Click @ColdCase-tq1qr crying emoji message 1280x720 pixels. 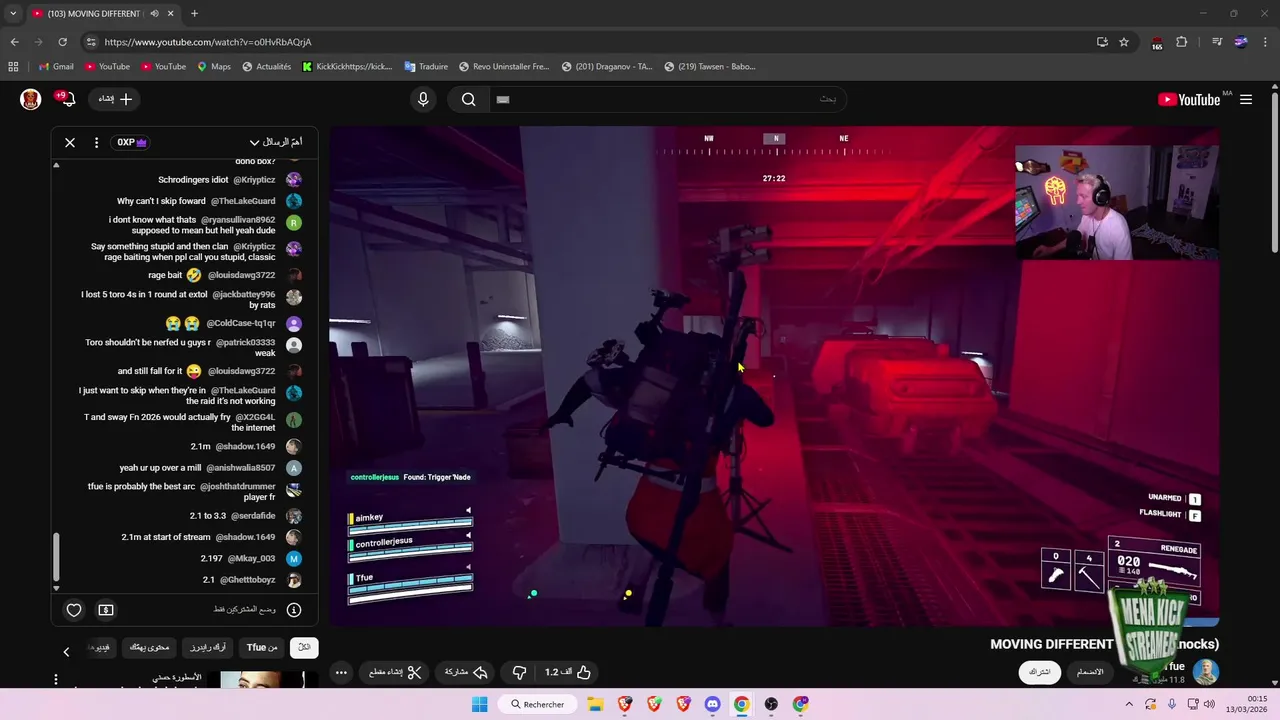(x=234, y=323)
